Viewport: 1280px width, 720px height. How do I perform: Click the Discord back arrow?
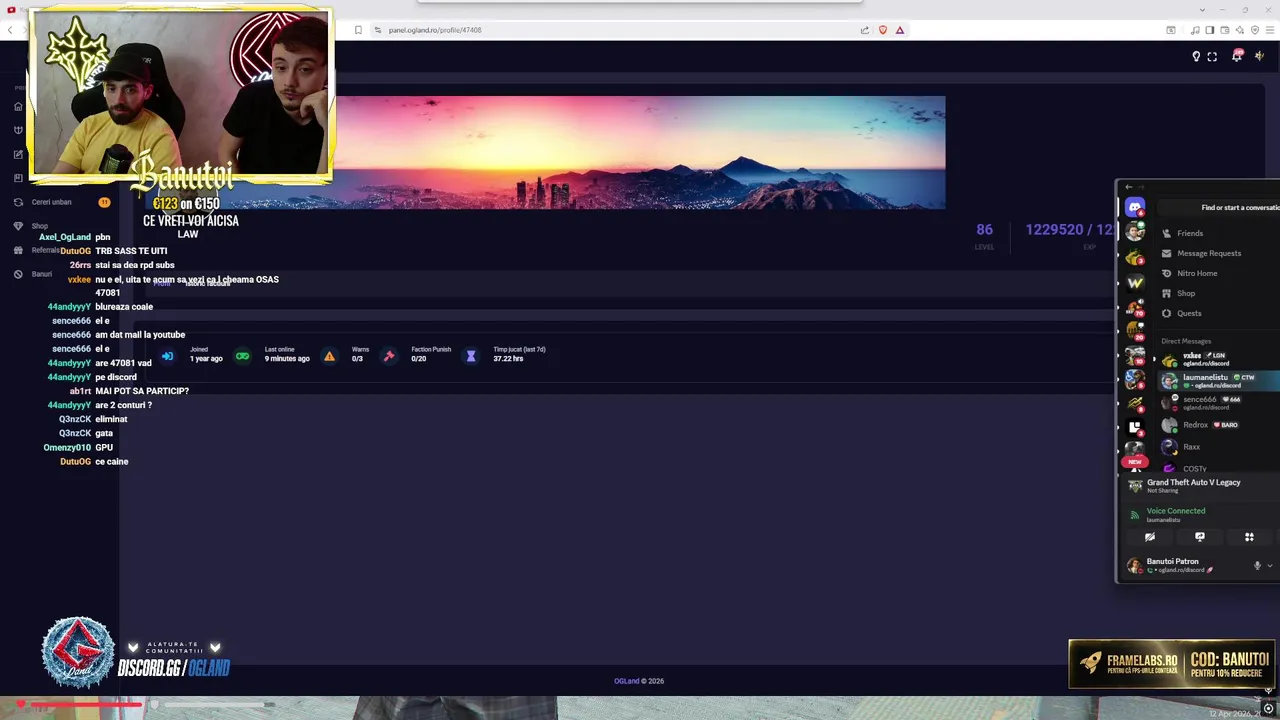click(x=1129, y=187)
